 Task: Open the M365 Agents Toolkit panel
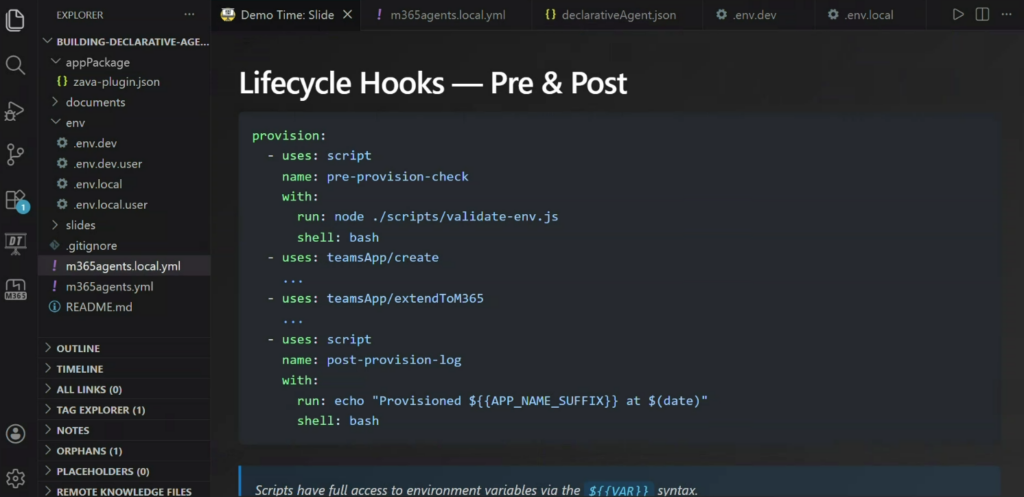15,290
